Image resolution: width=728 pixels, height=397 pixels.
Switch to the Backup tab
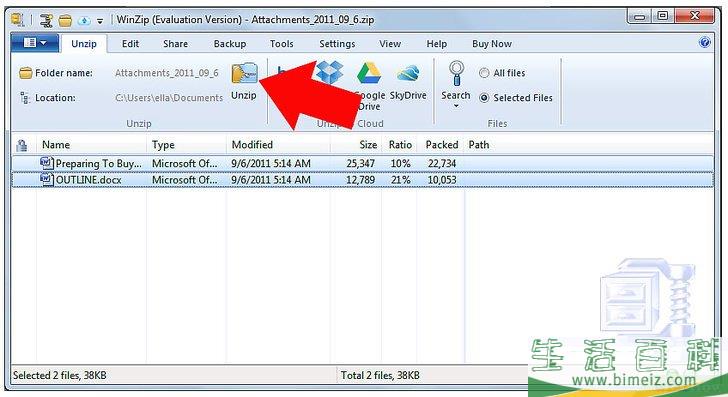click(x=230, y=44)
